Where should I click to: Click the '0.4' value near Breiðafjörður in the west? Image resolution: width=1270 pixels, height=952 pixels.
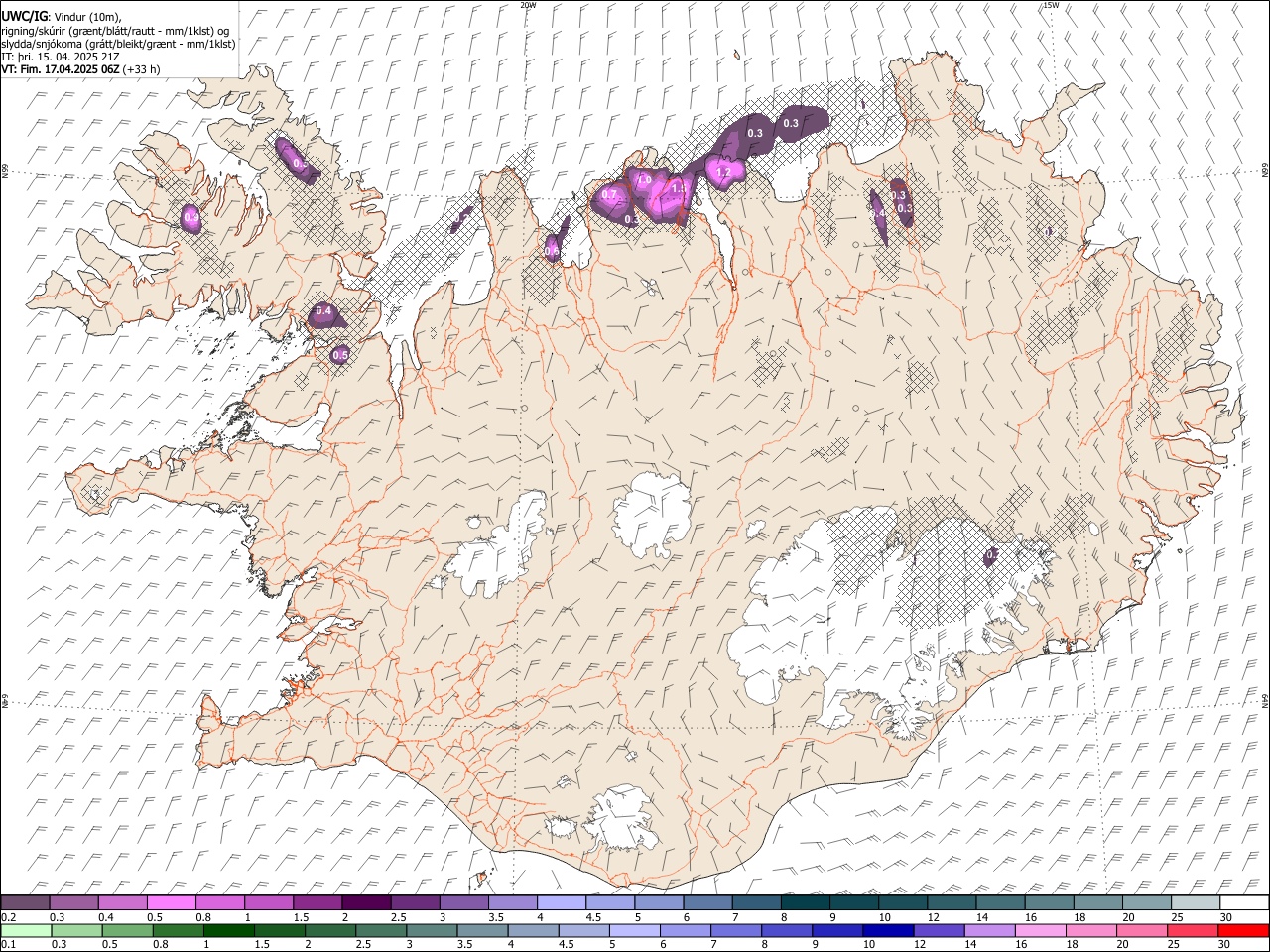pos(322,311)
